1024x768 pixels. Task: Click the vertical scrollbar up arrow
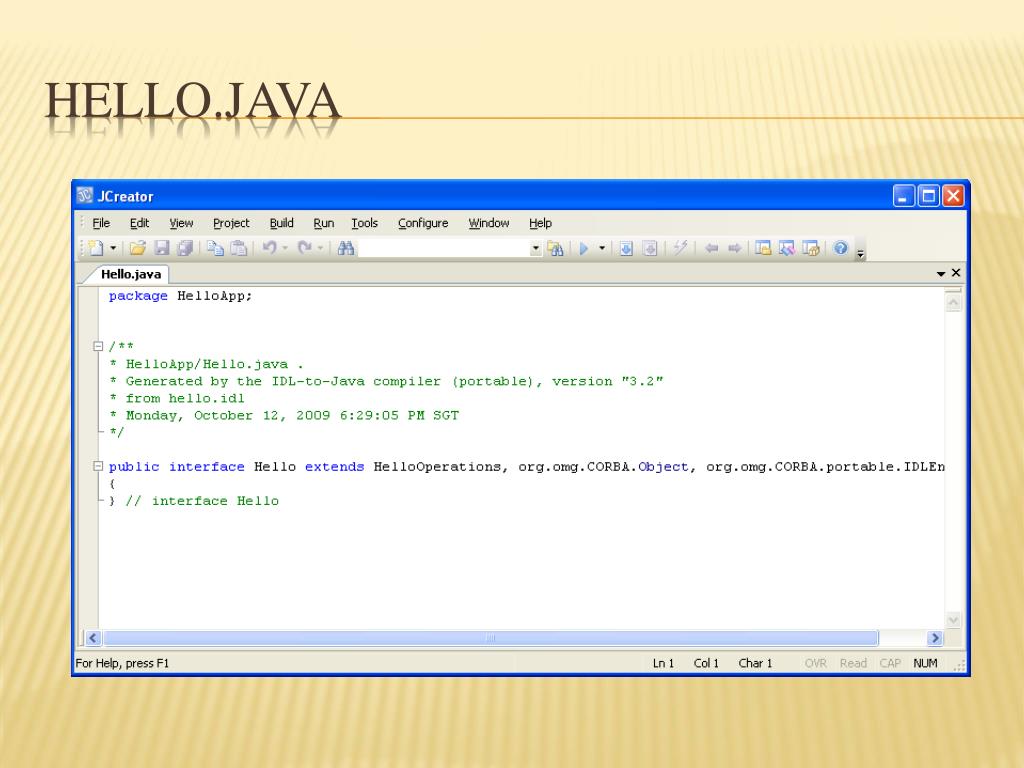[x=953, y=302]
